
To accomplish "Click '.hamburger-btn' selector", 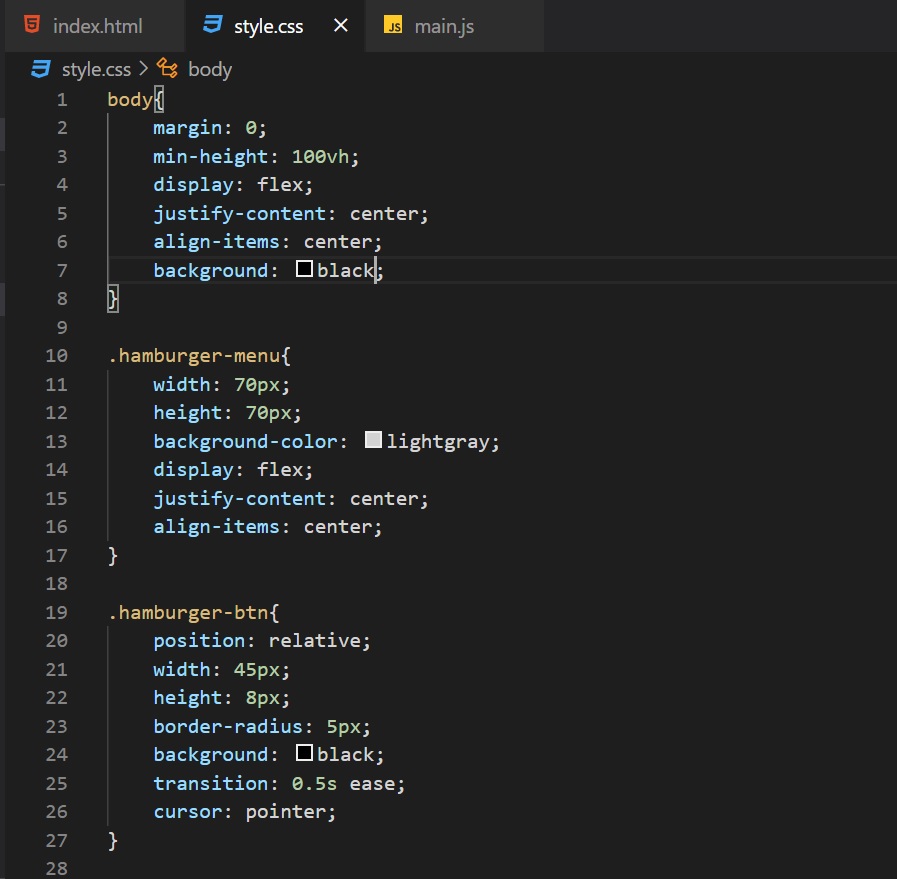I will point(188,612).
